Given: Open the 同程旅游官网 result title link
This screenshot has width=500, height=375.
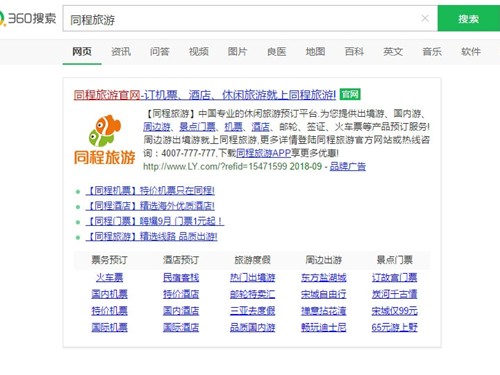Looking at the screenshot, I should 205,95.
